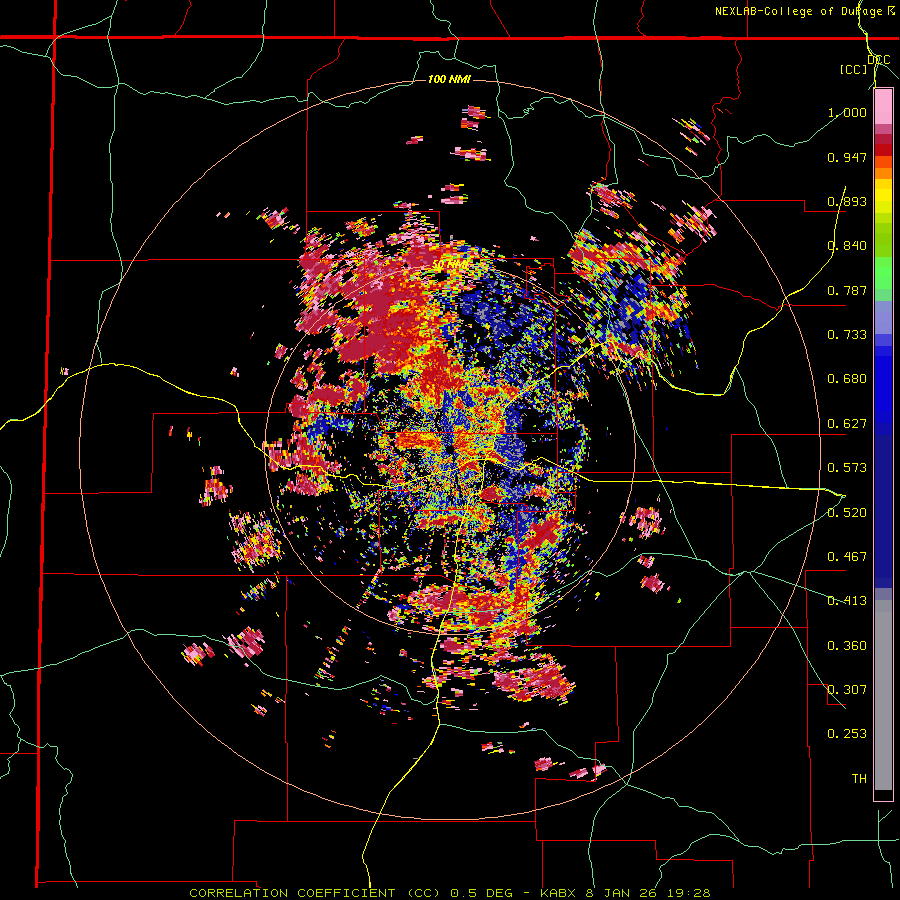Select the 0.733 scale value
Image resolution: width=900 pixels, height=900 pixels.
tap(847, 335)
